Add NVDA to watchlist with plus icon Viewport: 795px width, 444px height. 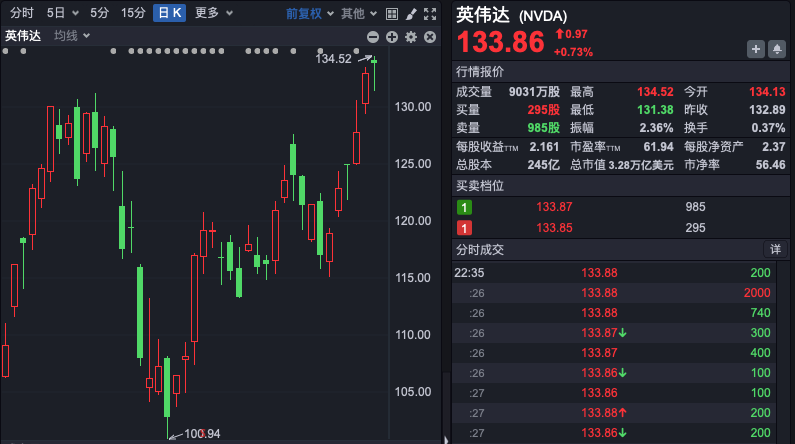(x=756, y=48)
